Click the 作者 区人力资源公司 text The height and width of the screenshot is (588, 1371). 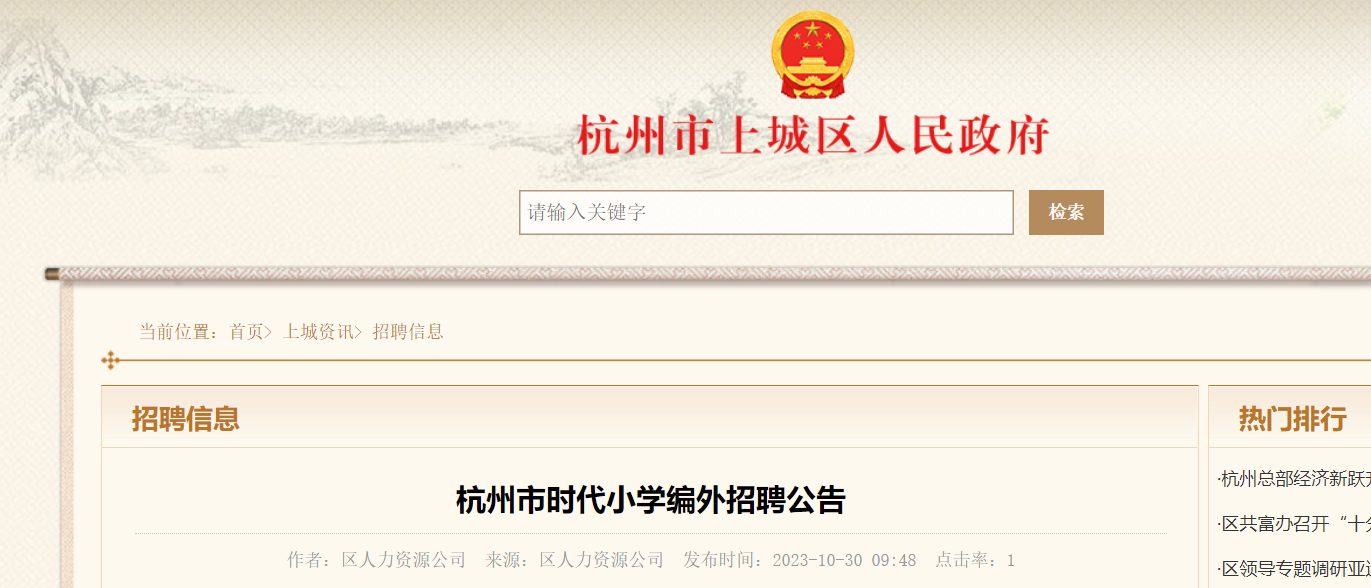pos(377,560)
